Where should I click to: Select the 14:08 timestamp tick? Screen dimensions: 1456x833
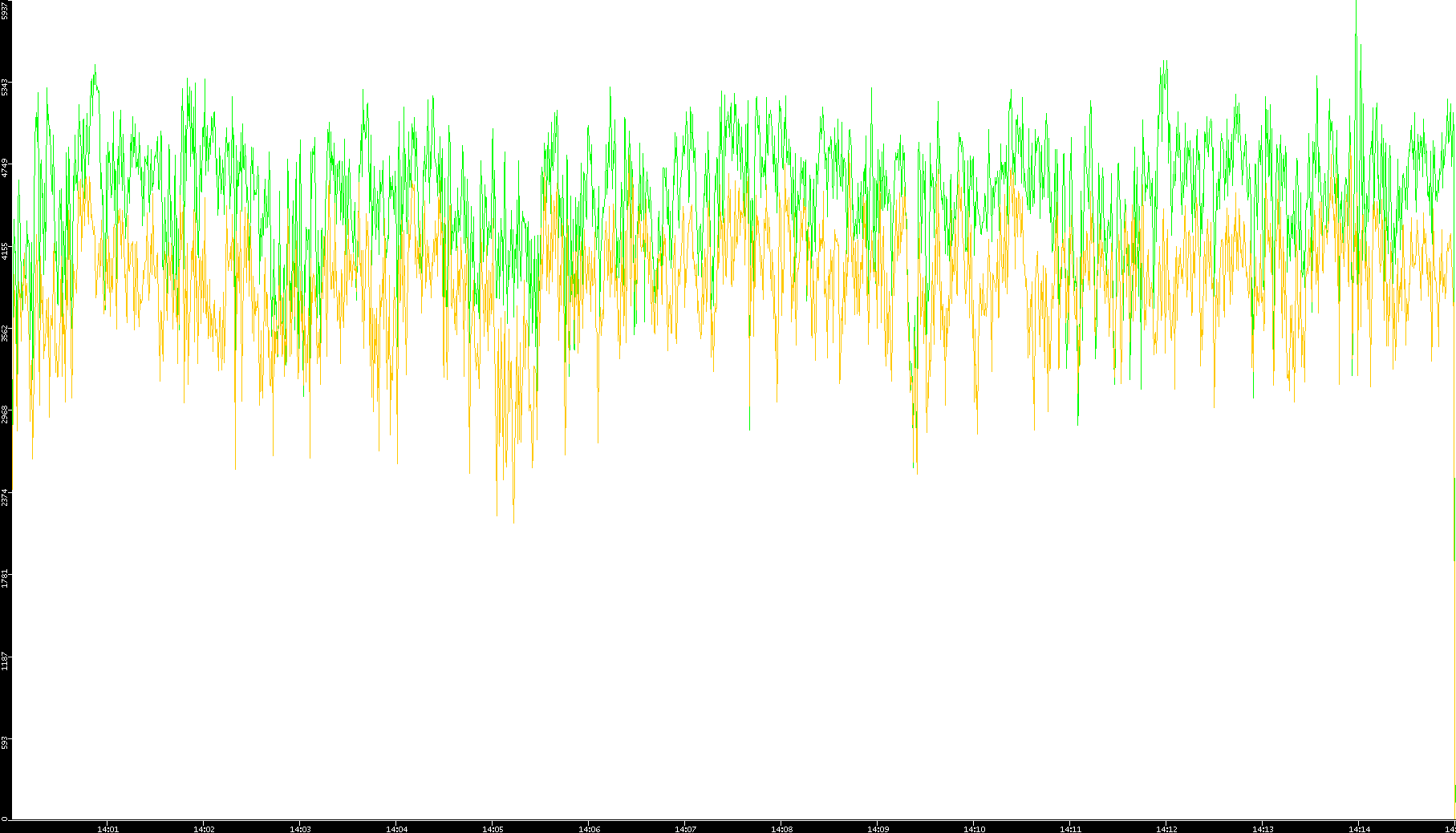(x=781, y=828)
